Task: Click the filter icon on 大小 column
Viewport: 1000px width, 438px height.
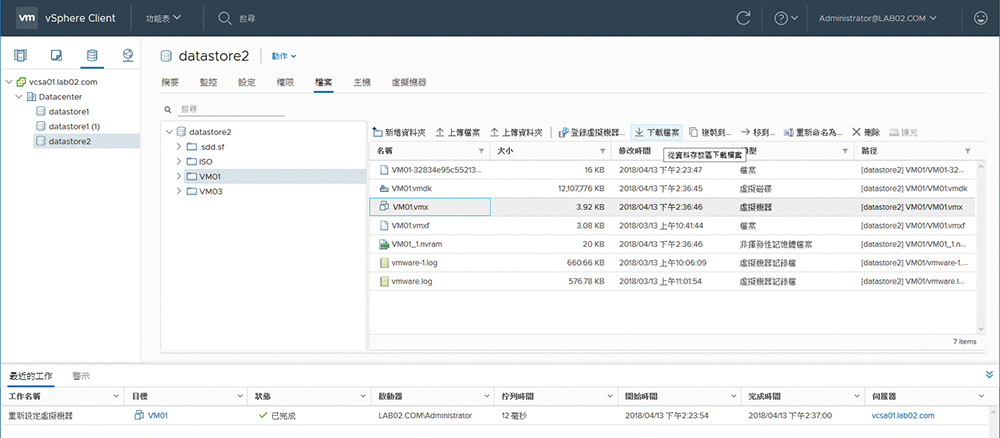Action: [602, 151]
